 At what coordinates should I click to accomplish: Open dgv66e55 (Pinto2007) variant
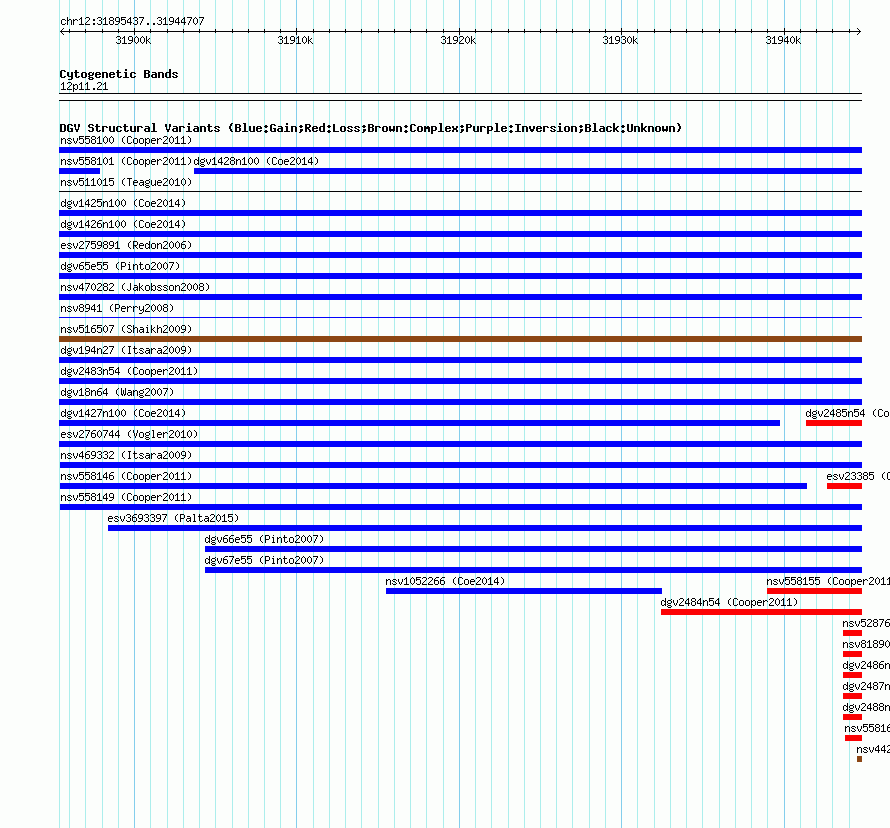pos(265,539)
